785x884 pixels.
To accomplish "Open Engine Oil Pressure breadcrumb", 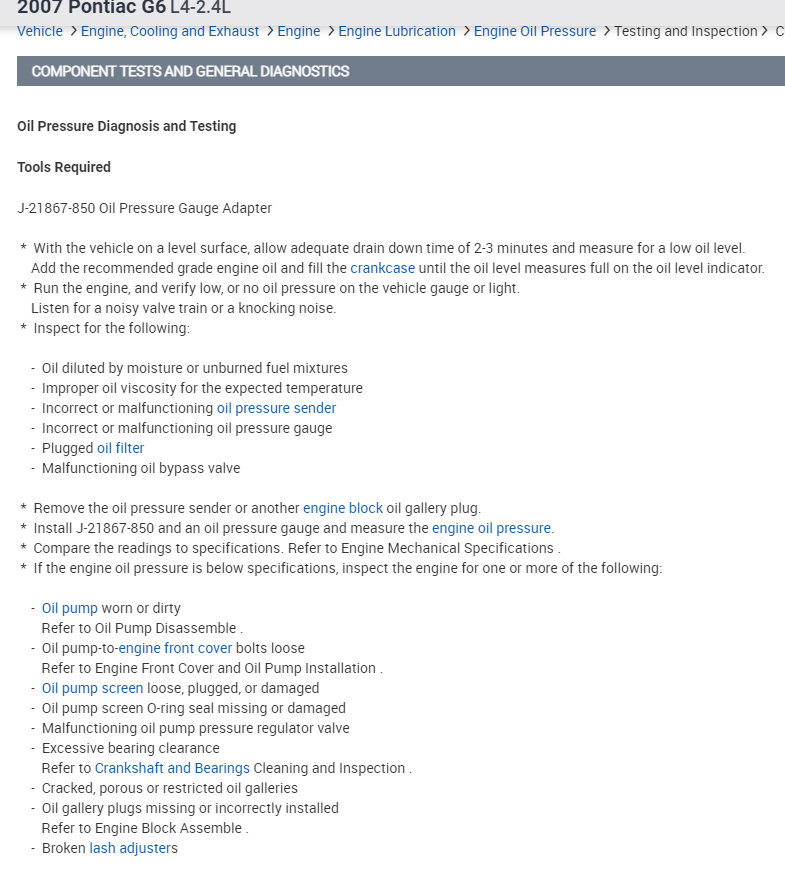I will click(535, 31).
